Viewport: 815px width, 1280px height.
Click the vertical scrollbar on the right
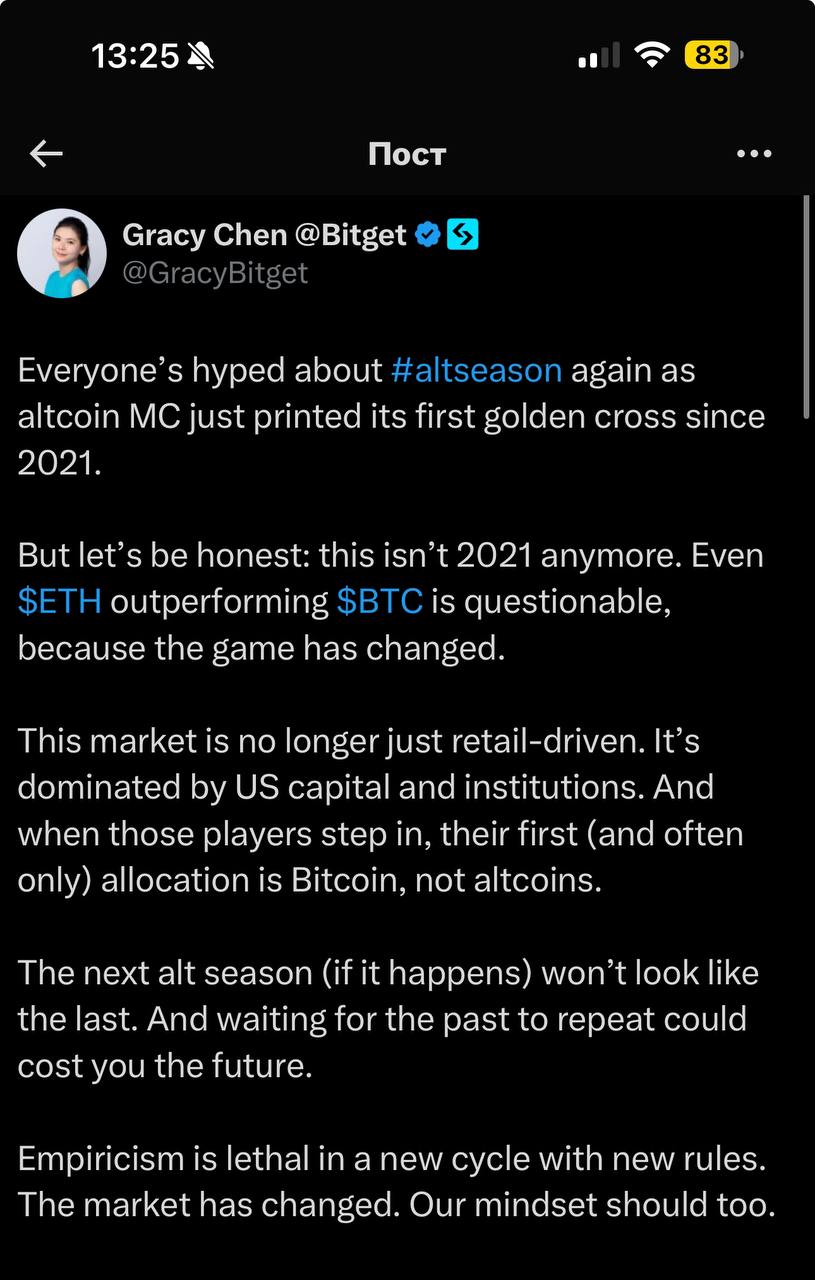point(806,306)
